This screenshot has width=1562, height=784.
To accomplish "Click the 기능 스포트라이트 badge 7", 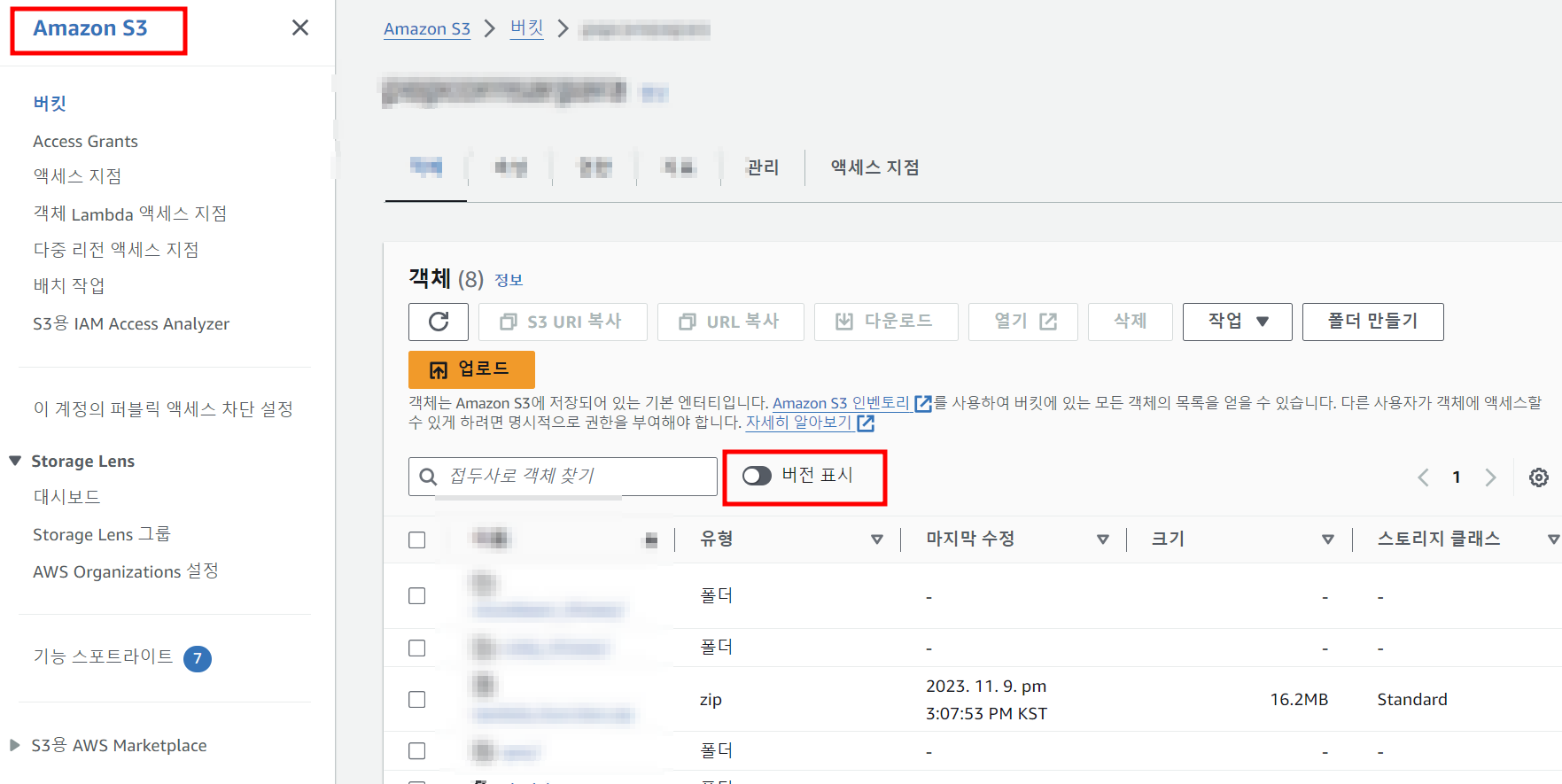I will [x=198, y=658].
